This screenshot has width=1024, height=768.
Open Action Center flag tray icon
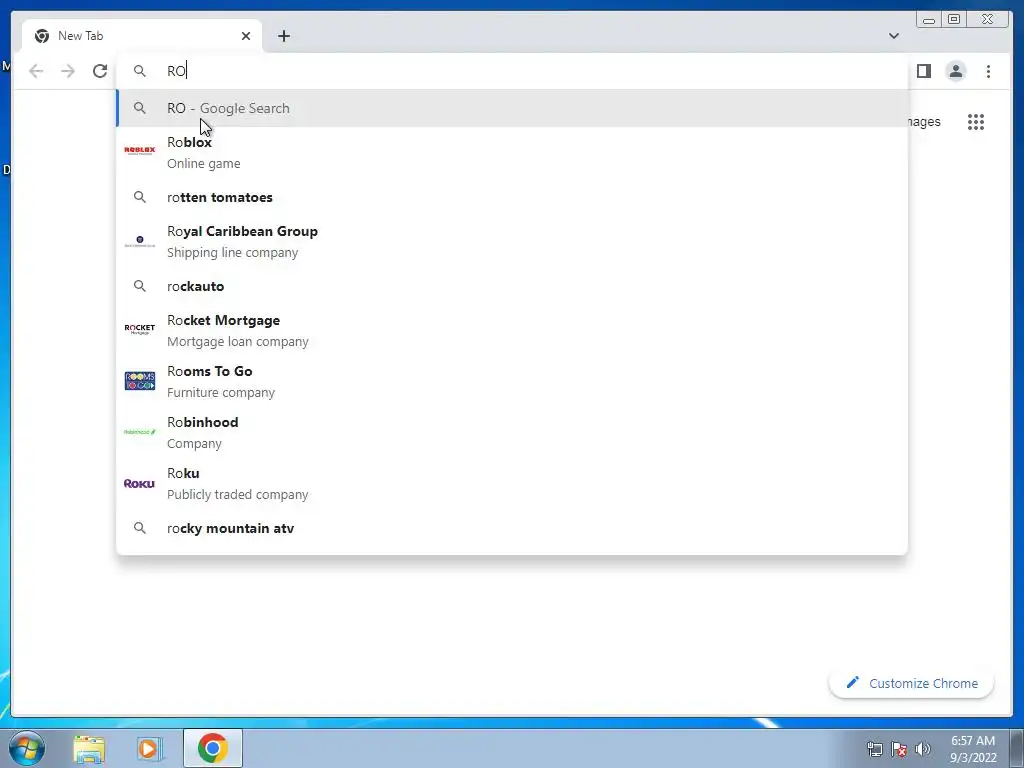pos(899,749)
